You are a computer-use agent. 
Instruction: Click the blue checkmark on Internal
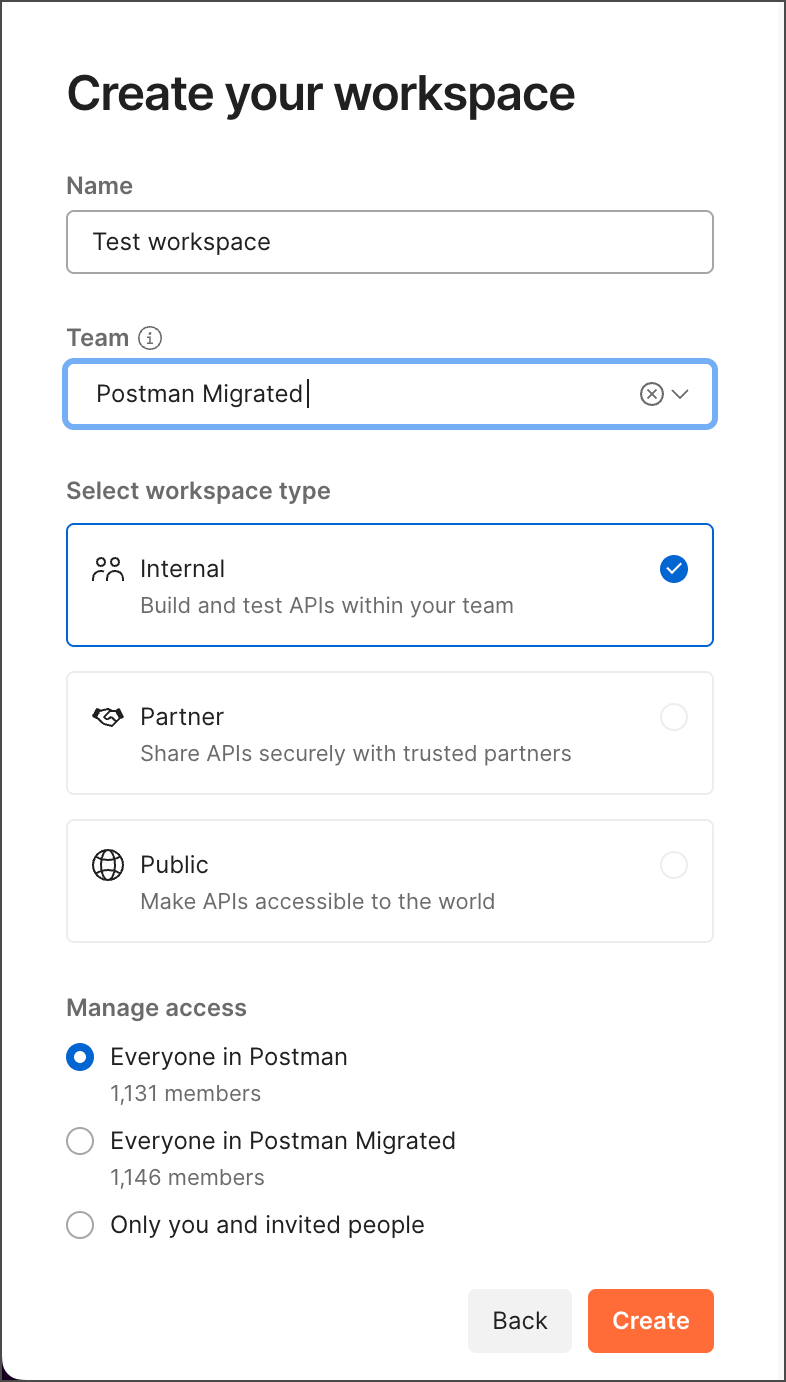click(x=674, y=569)
